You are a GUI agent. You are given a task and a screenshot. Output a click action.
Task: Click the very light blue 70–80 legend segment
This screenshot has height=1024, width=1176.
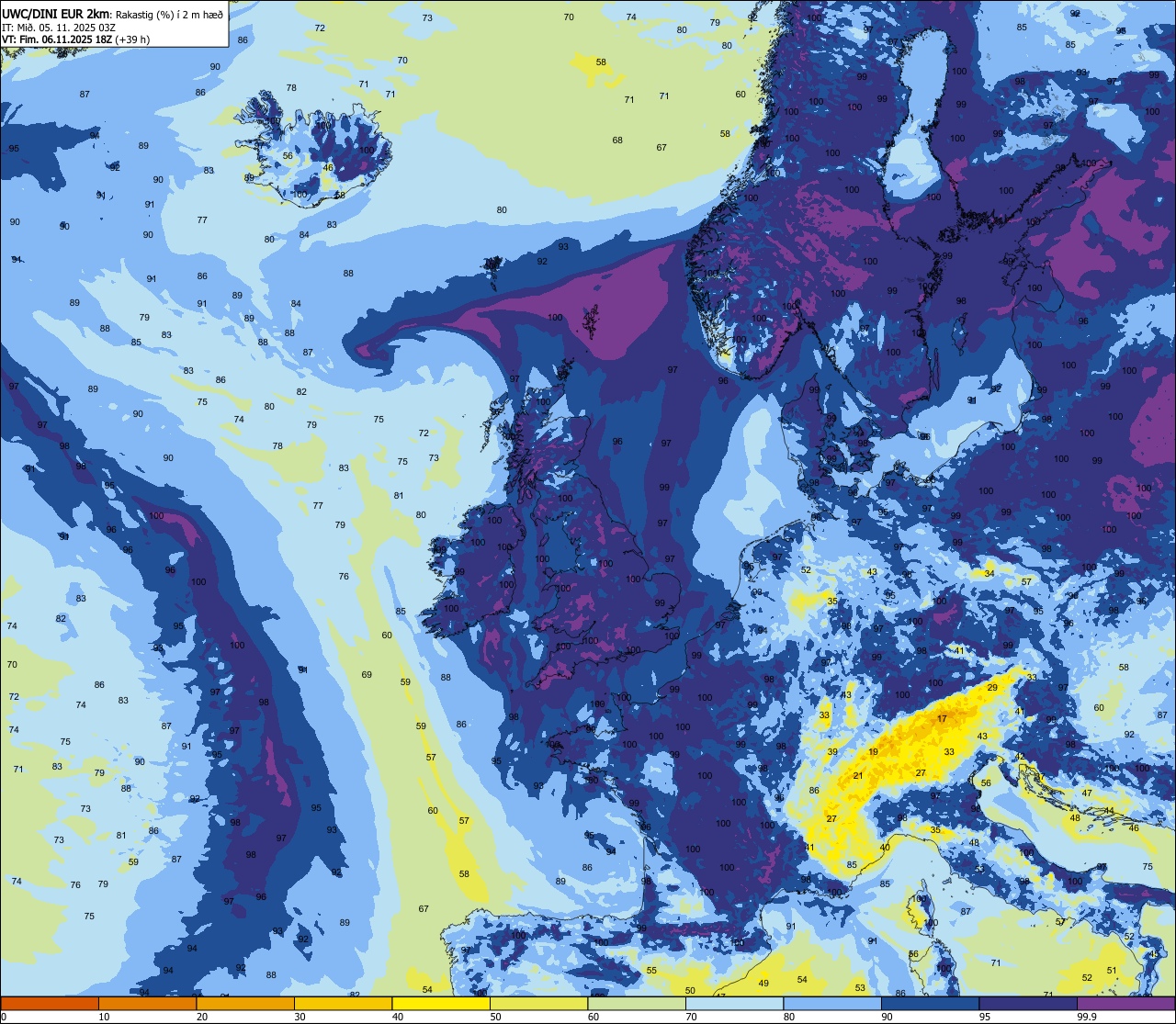tap(734, 1003)
